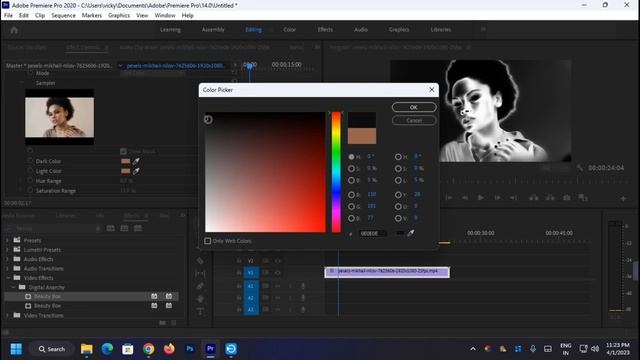Viewport: 640px width, 360px height.
Task: Click the Photoshop icon in the taskbar
Action: click(190, 349)
